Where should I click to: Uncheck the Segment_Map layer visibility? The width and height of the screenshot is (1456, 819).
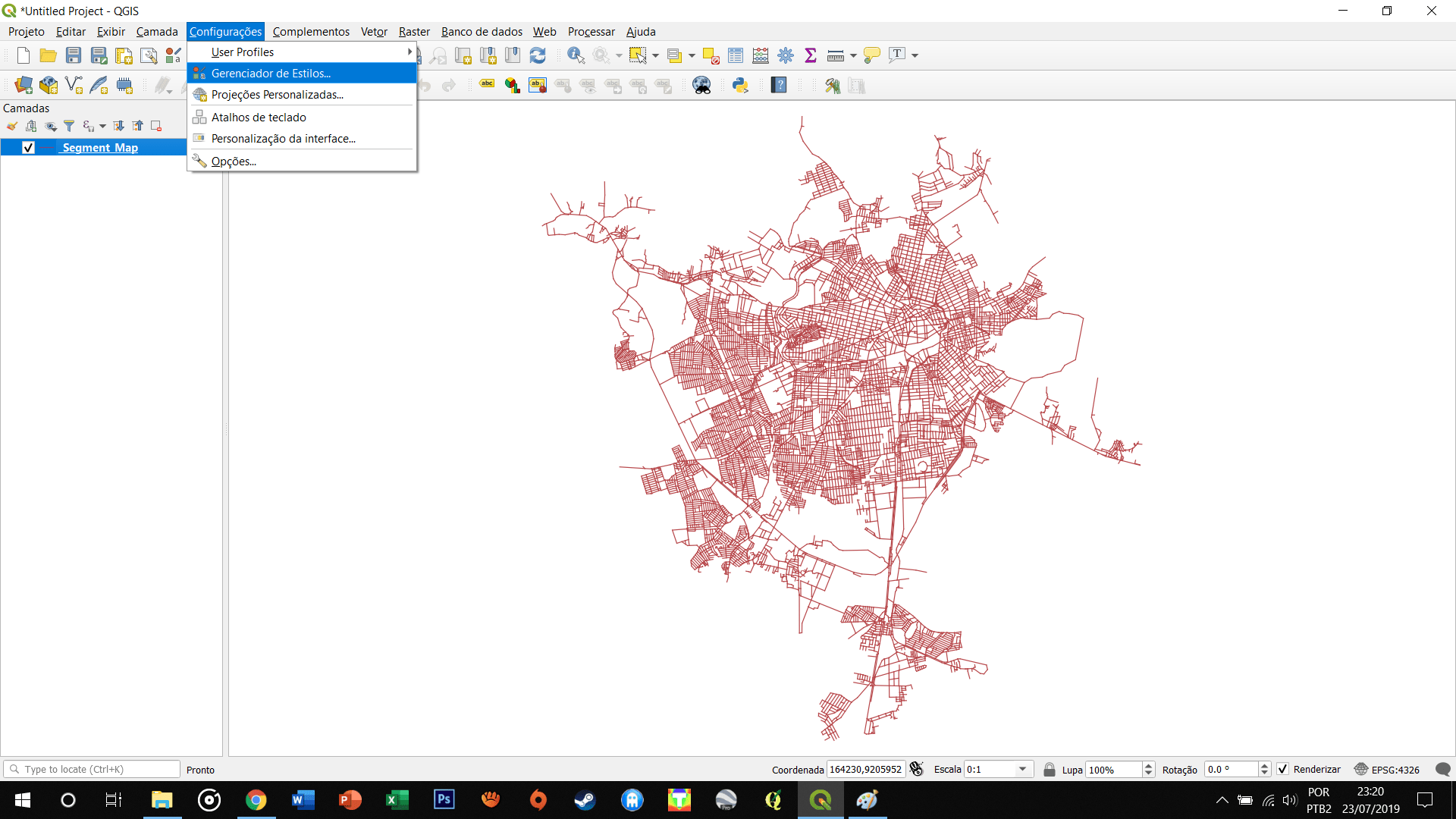point(28,148)
